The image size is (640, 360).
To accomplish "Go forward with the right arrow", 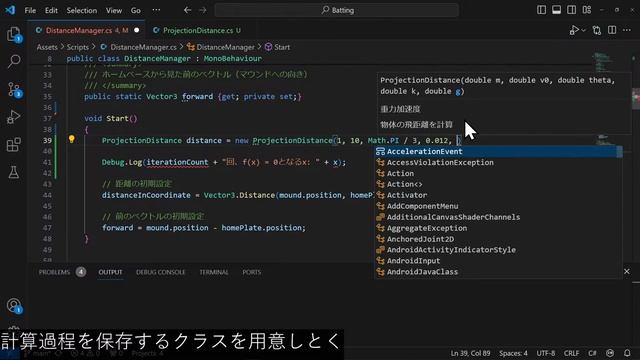I will pyautogui.click(x=203, y=10).
